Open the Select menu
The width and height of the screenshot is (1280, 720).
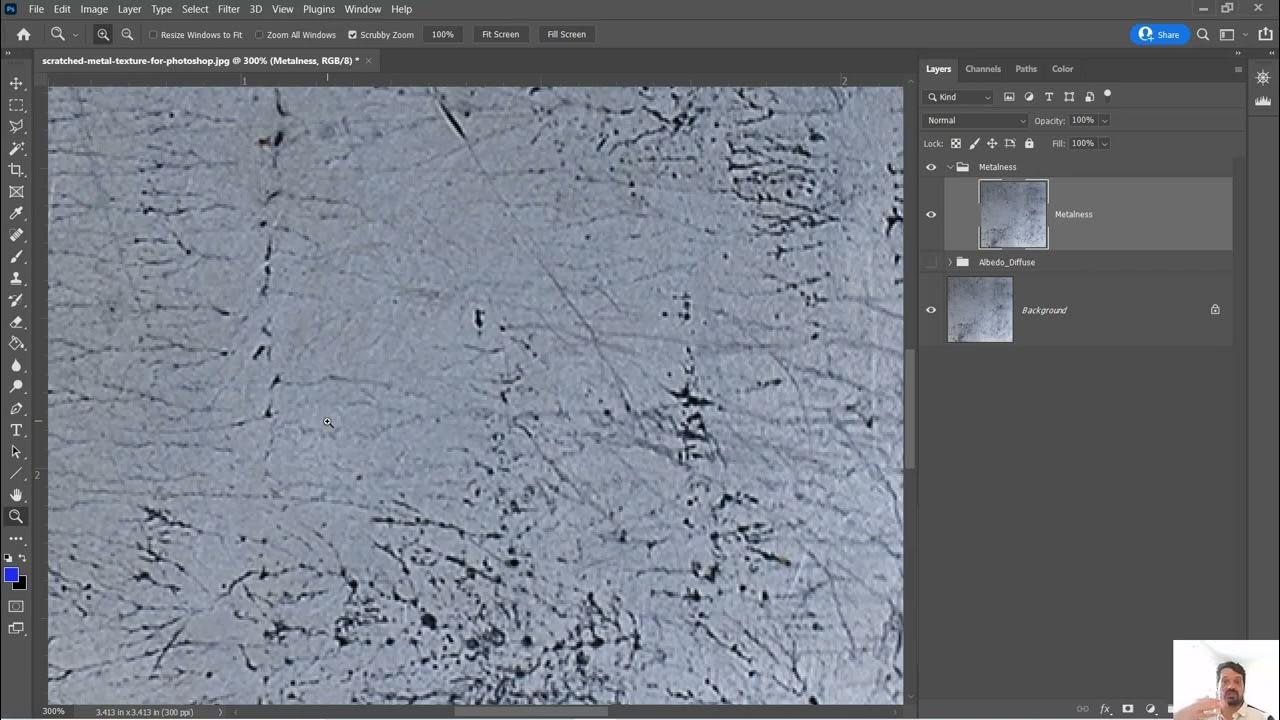point(195,9)
